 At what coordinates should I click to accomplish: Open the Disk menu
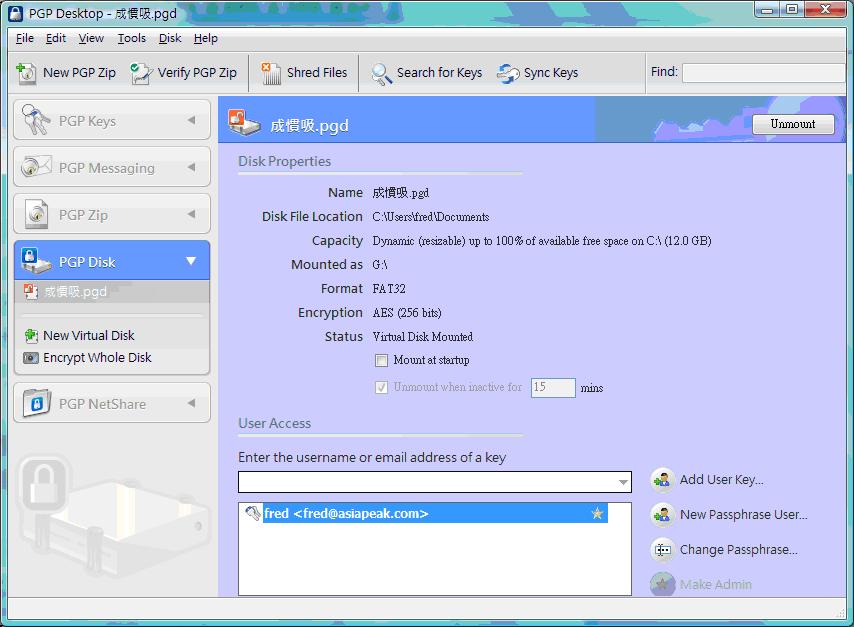(170, 38)
